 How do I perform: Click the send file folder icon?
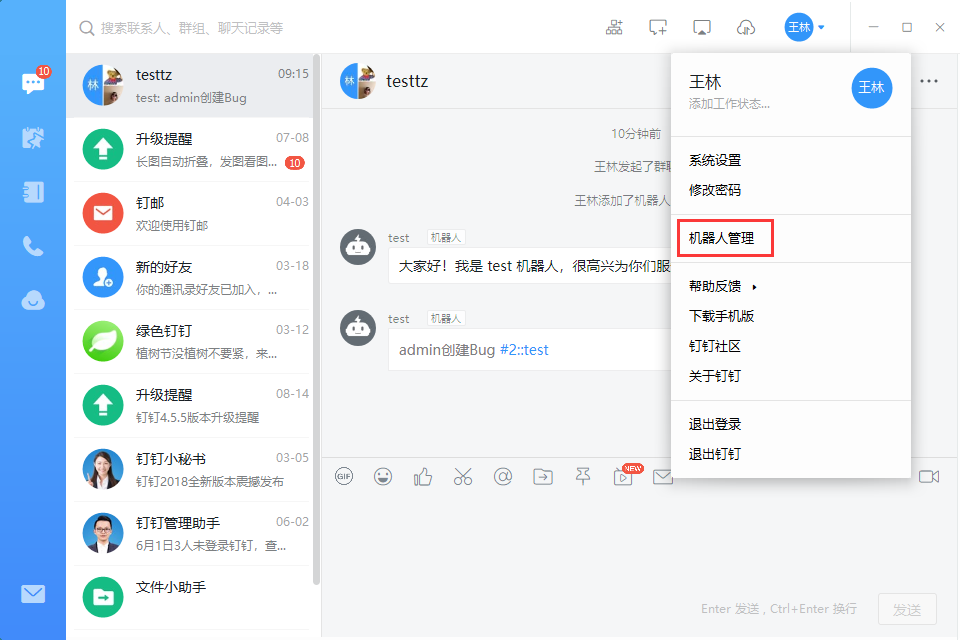point(543,476)
